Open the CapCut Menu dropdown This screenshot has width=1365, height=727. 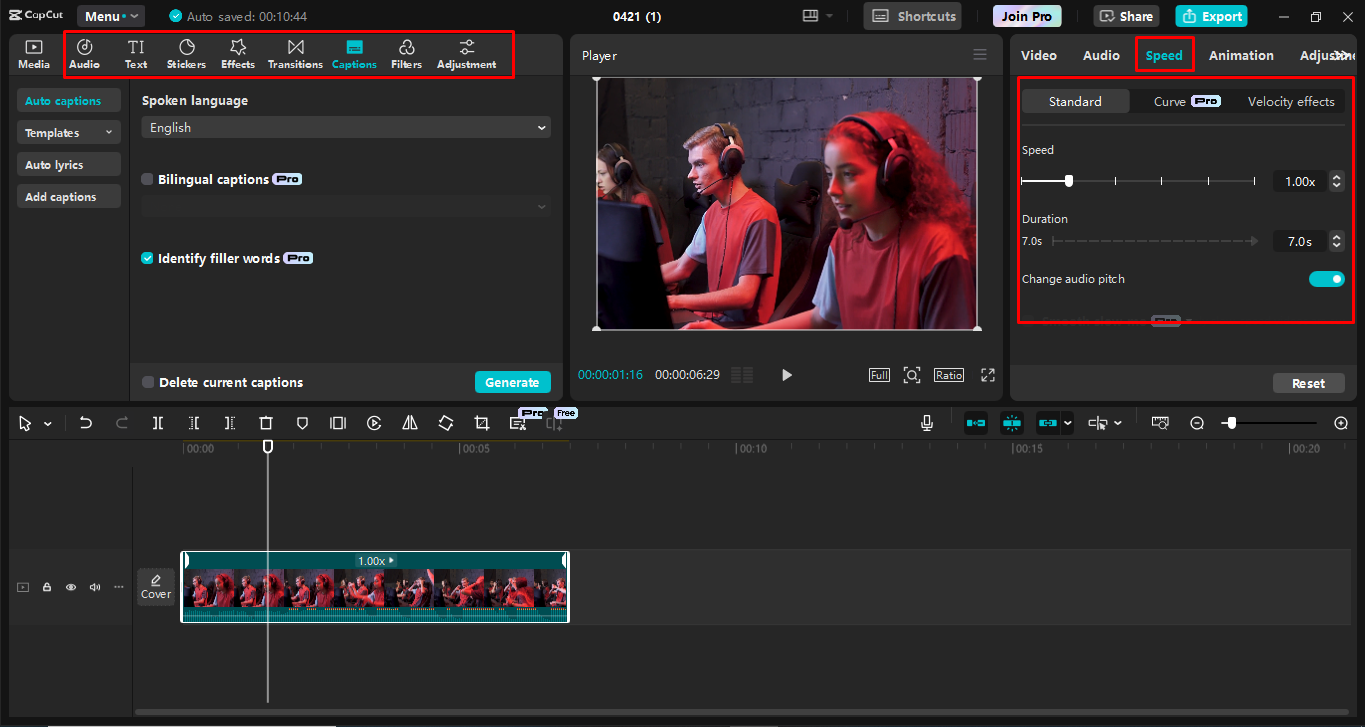pyautogui.click(x=110, y=15)
